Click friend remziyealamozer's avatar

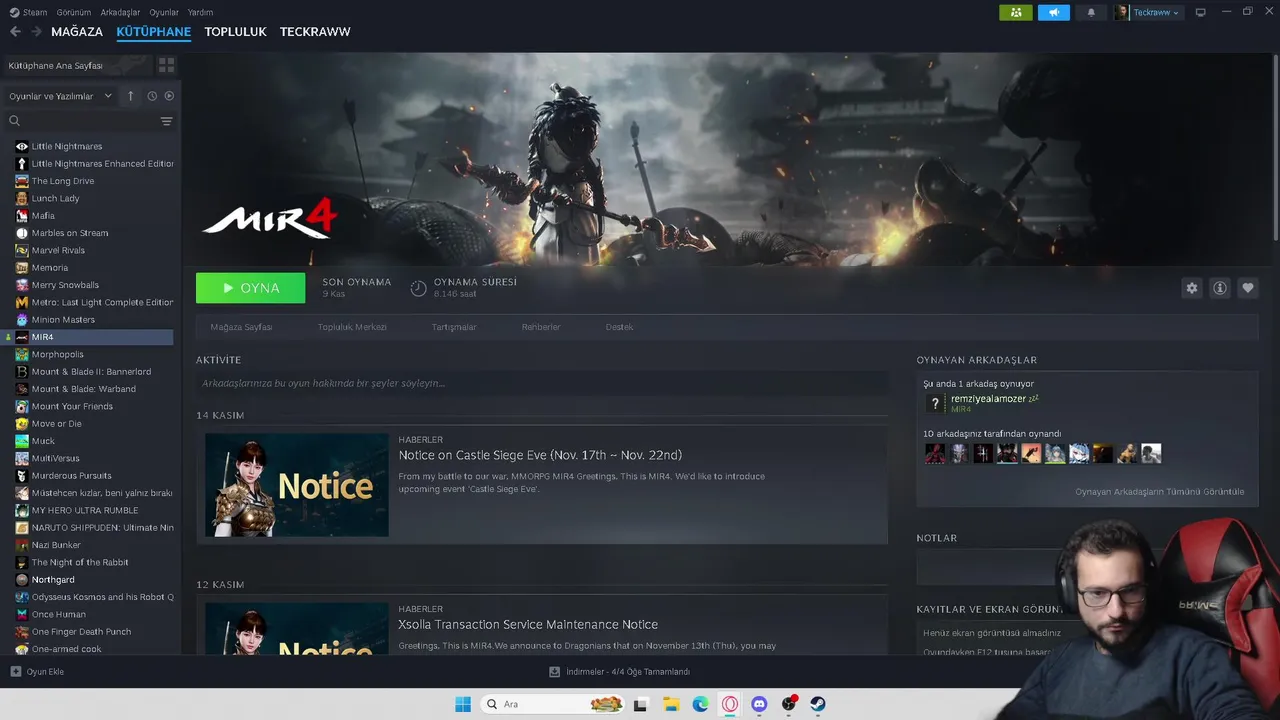click(x=935, y=403)
